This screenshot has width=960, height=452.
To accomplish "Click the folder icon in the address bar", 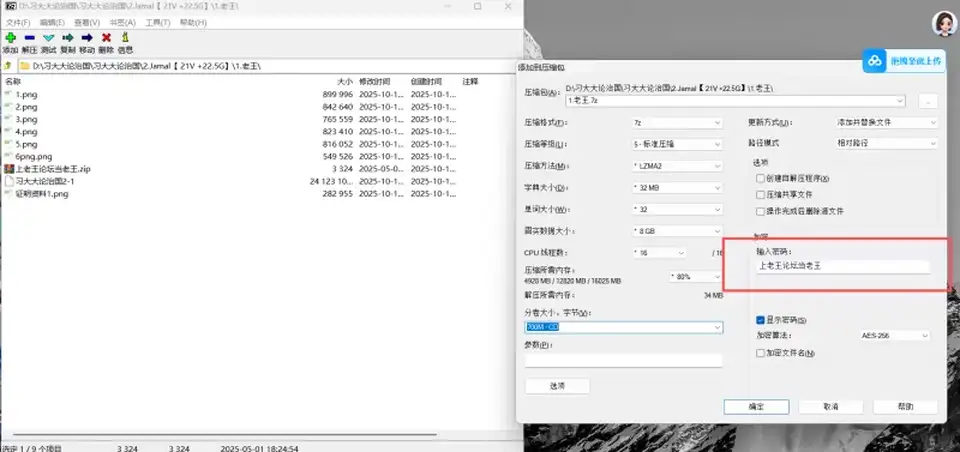I will click(25, 66).
